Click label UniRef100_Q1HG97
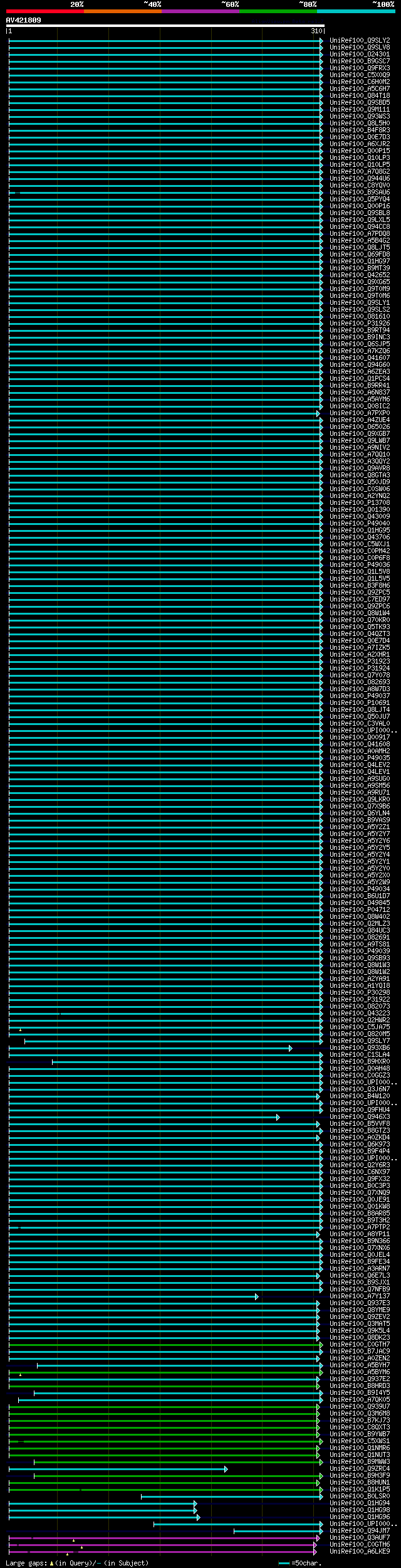 (x=360, y=262)
